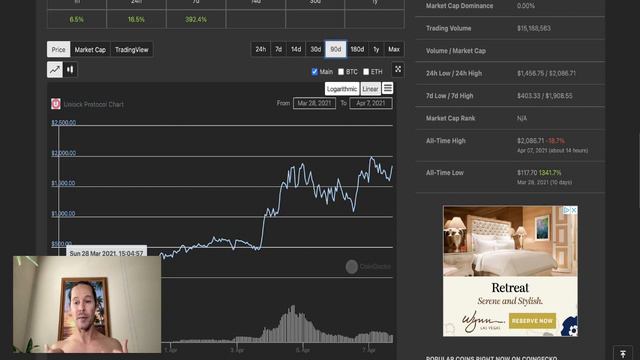
Task: Open the TradingView tab
Action: (131, 49)
